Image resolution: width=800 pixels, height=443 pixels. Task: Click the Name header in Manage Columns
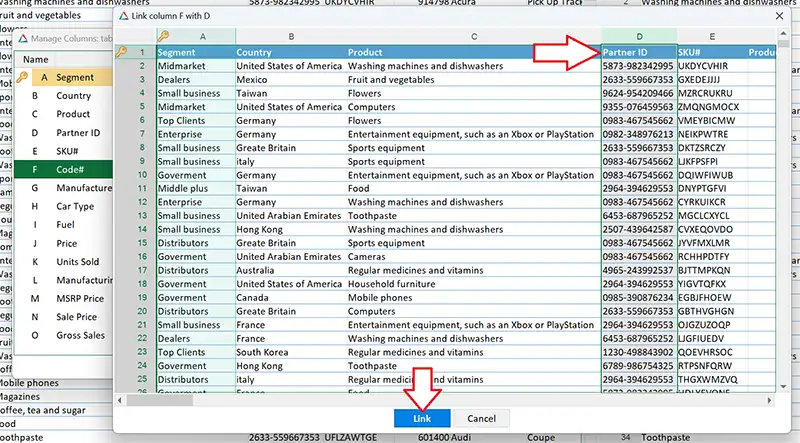tap(36, 59)
